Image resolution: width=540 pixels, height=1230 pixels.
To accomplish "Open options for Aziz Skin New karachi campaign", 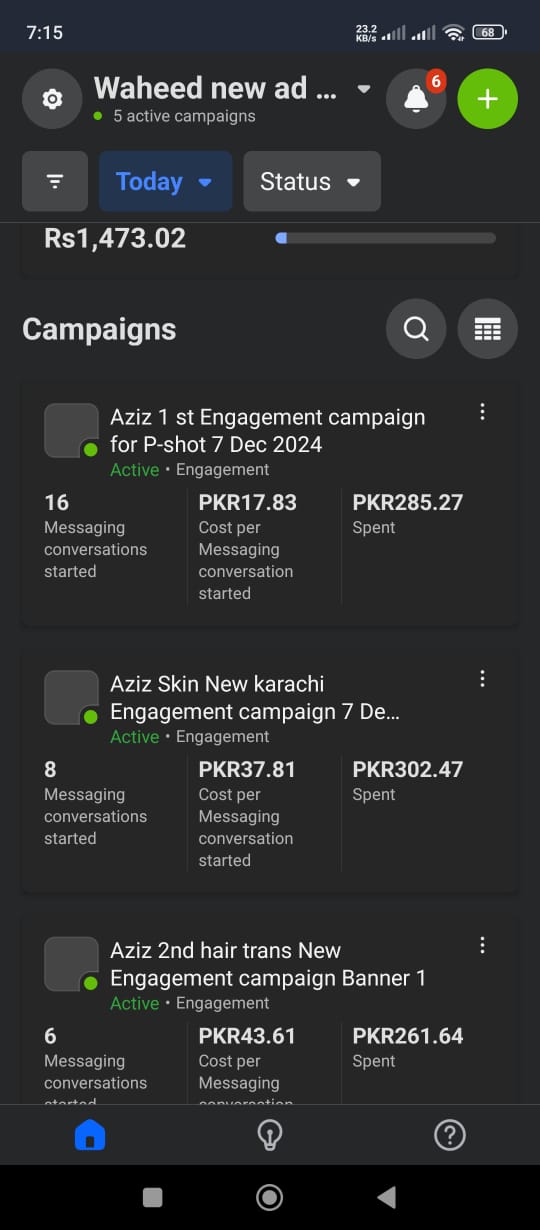I will tap(482, 679).
